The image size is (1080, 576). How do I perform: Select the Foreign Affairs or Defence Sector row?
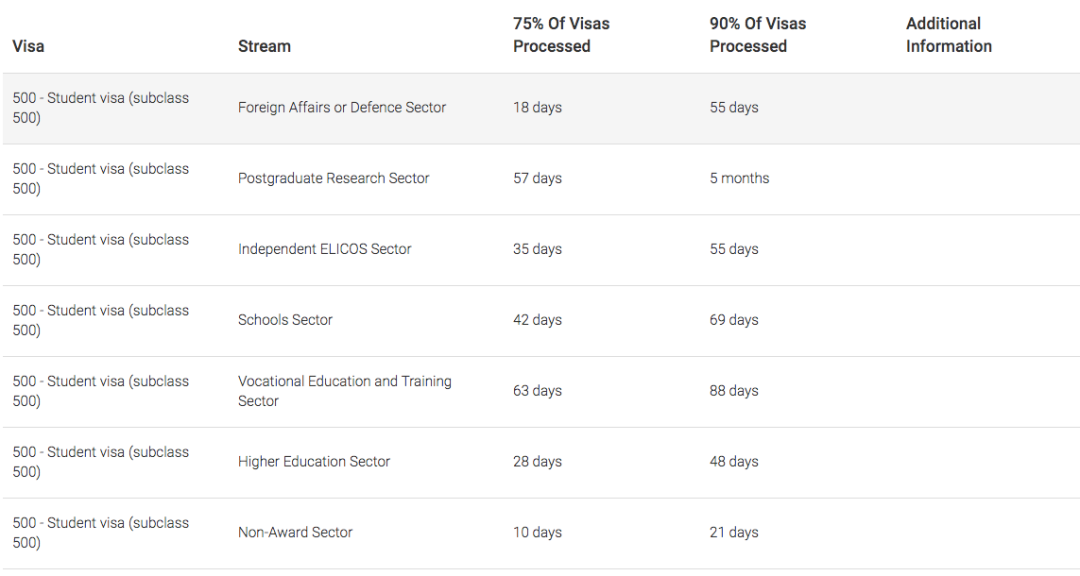pyautogui.click(x=540, y=108)
